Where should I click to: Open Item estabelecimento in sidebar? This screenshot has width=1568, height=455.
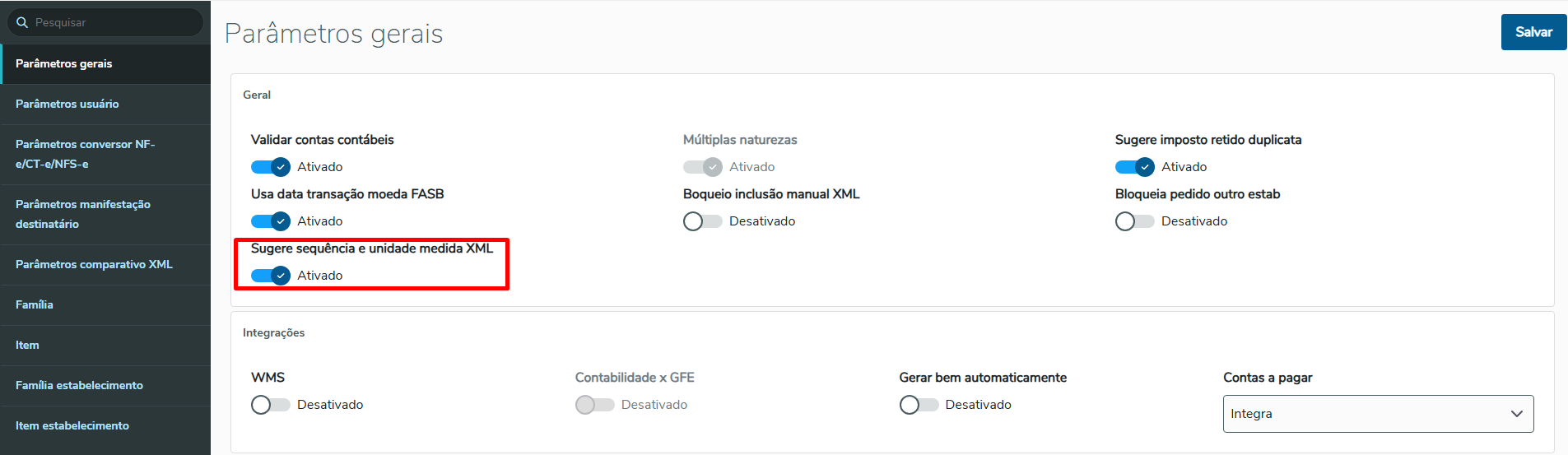[x=72, y=425]
